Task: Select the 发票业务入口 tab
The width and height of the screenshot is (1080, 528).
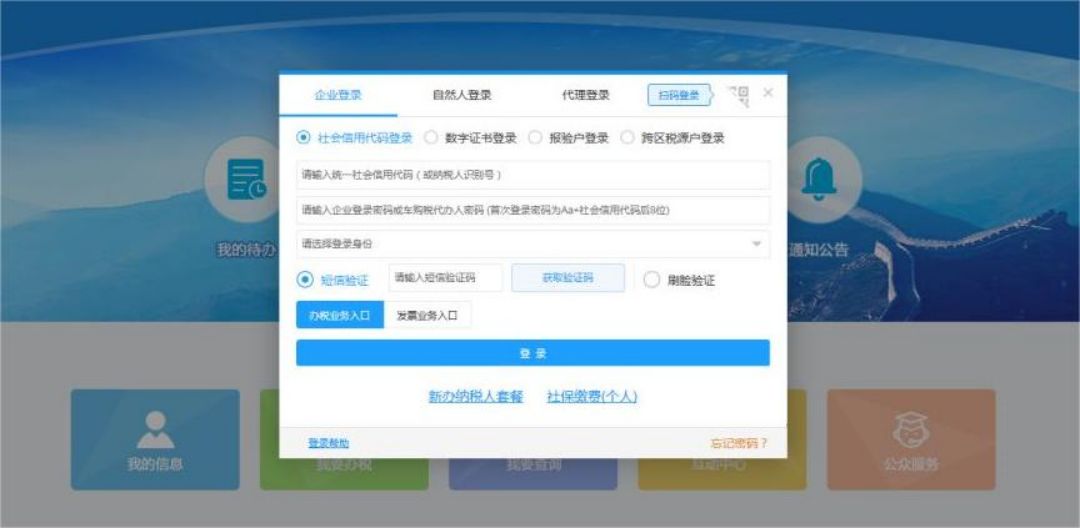Action: 427,315
